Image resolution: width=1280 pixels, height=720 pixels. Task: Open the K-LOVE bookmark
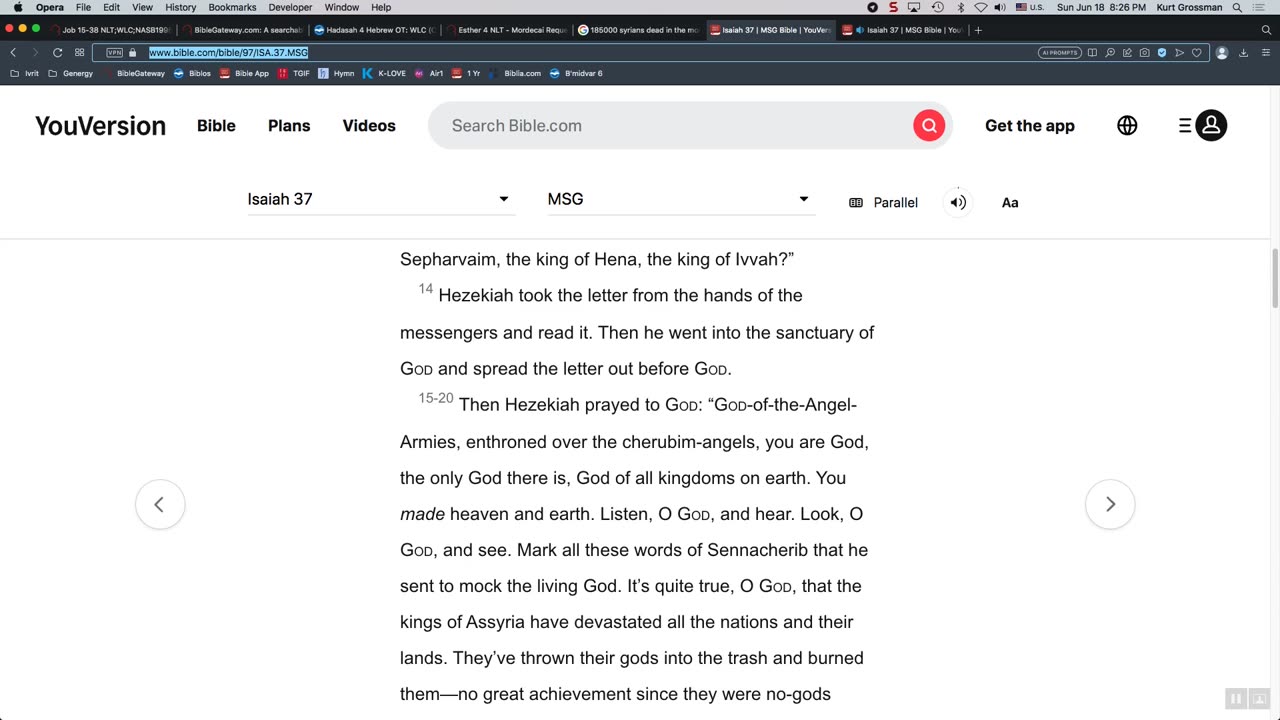tap(384, 73)
